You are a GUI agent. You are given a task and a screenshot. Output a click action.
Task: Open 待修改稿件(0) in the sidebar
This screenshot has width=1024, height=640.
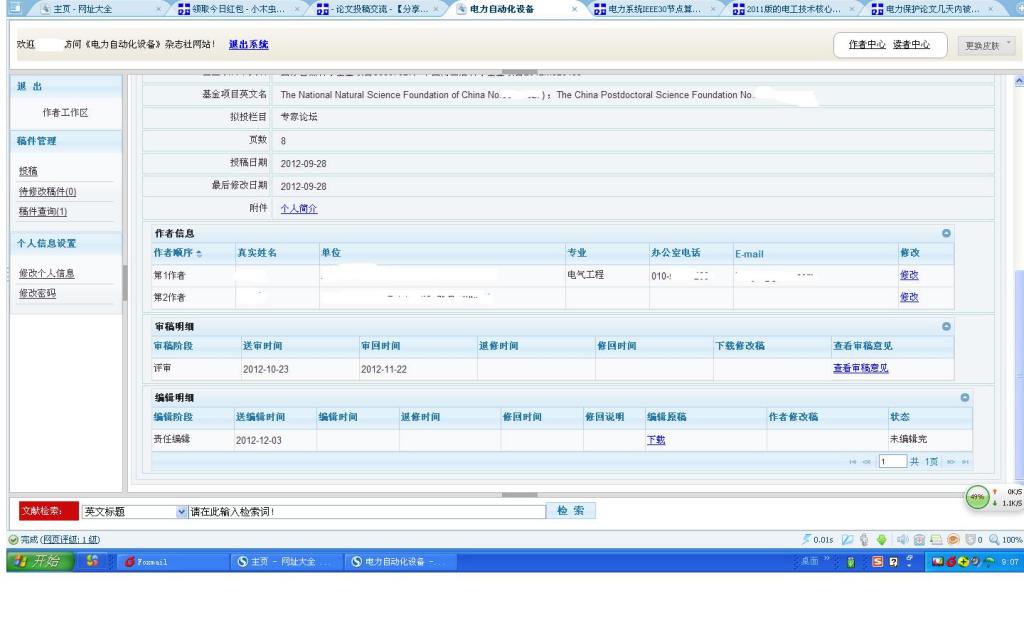[x=47, y=191]
